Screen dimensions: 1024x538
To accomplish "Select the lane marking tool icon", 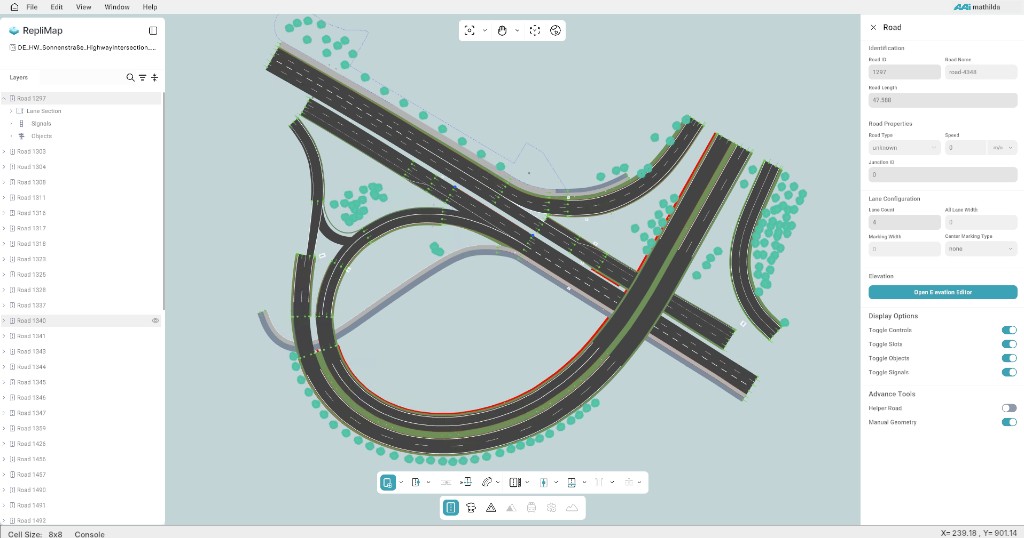I will coord(515,483).
